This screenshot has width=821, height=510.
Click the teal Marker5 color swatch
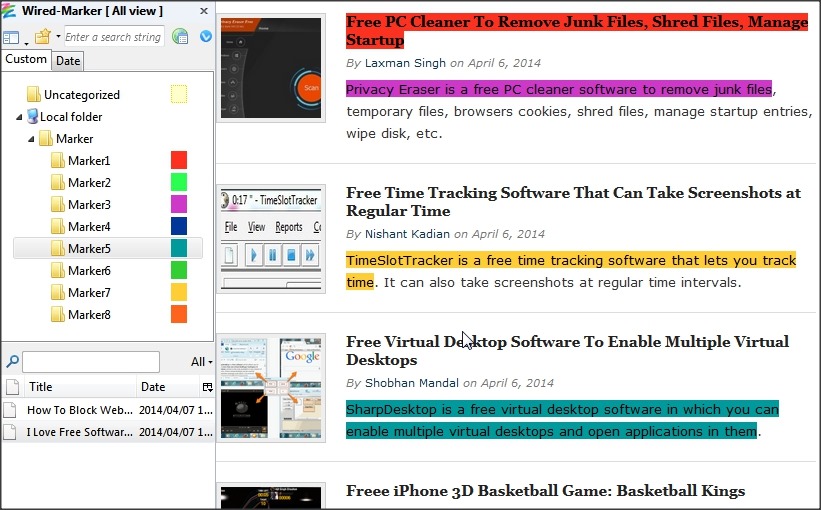[x=179, y=248]
